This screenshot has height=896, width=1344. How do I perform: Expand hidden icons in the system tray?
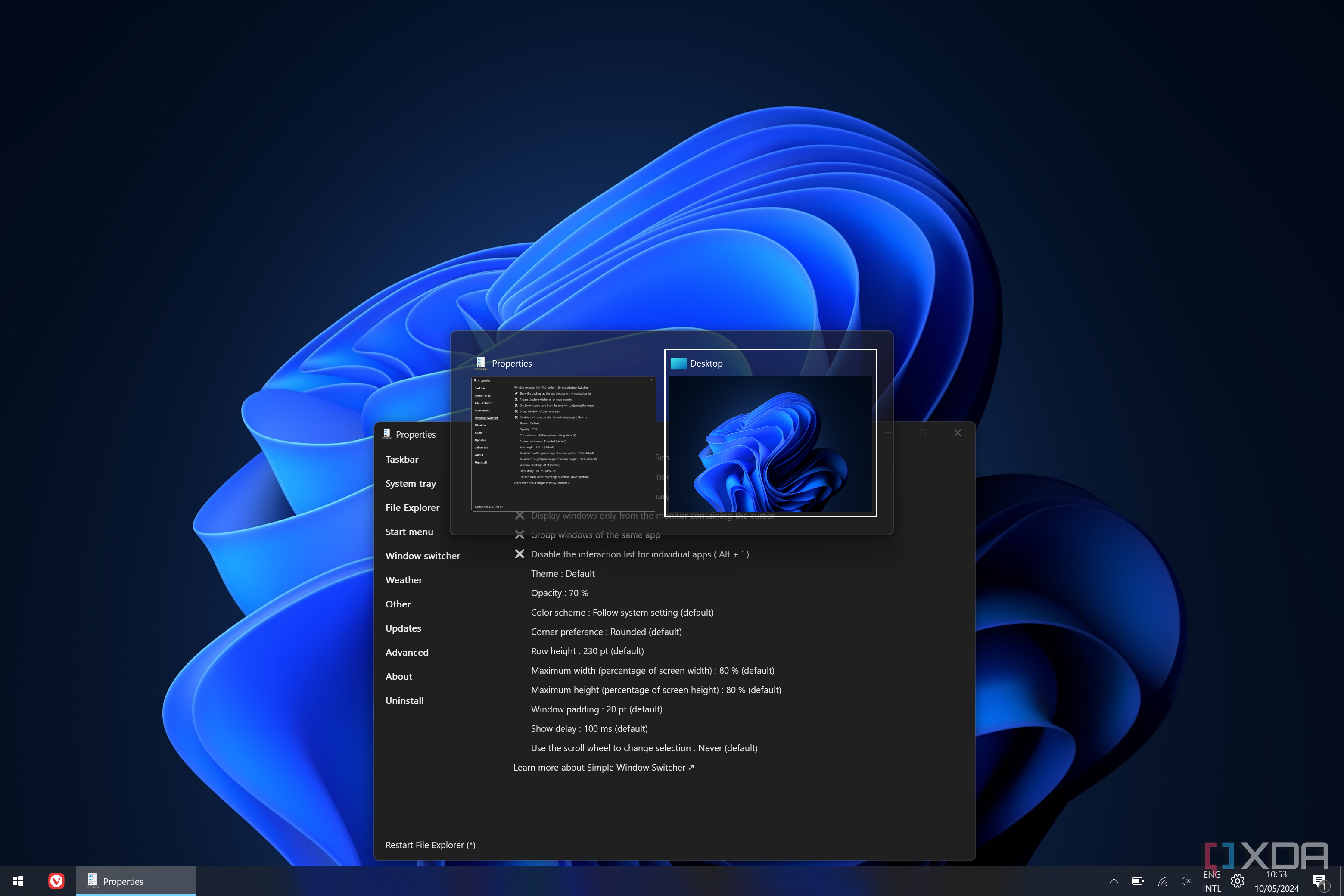1114,880
